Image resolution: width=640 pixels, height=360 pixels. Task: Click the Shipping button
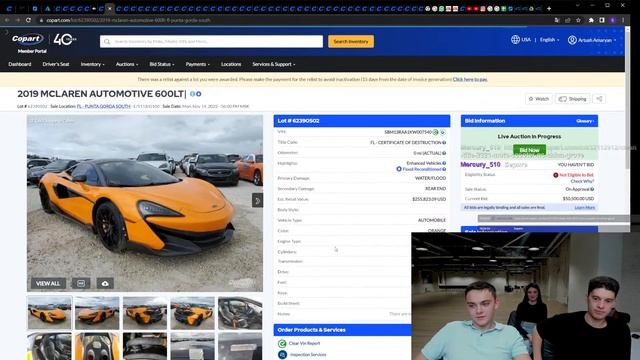(x=572, y=99)
